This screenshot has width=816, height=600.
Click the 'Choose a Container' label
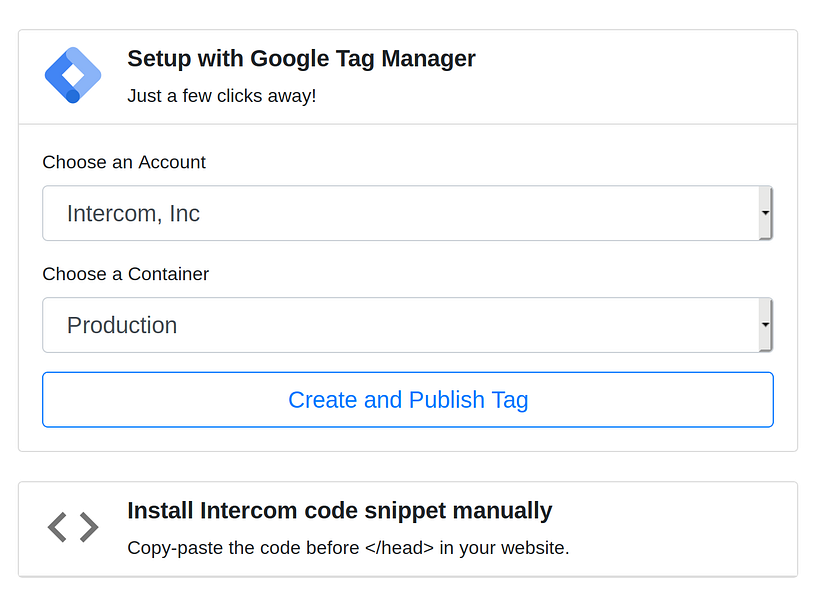click(x=125, y=274)
